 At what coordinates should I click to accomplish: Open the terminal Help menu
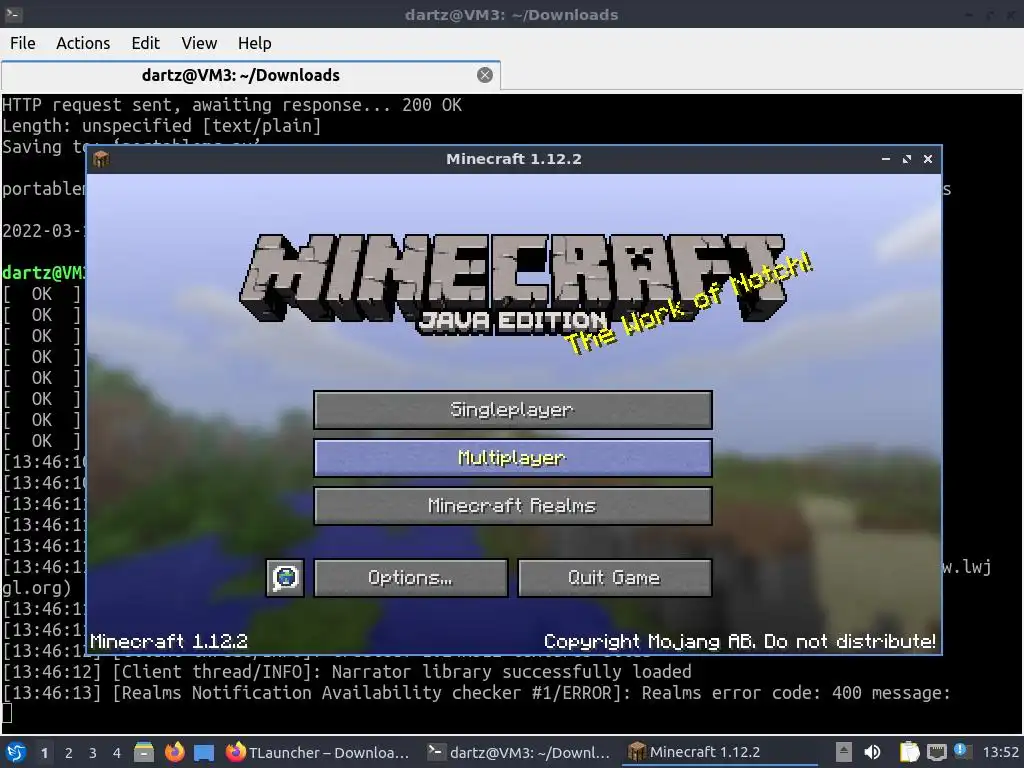[x=254, y=43]
